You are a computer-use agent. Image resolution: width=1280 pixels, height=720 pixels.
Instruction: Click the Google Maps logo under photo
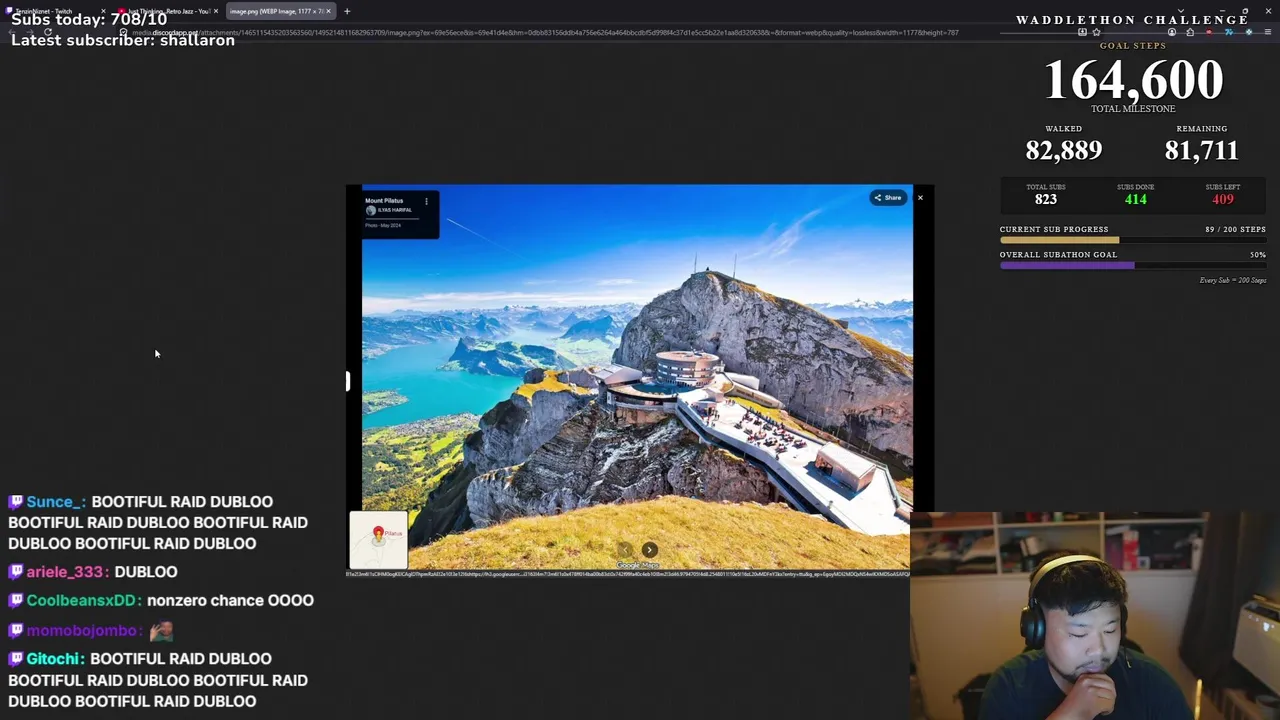(x=637, y=565)
